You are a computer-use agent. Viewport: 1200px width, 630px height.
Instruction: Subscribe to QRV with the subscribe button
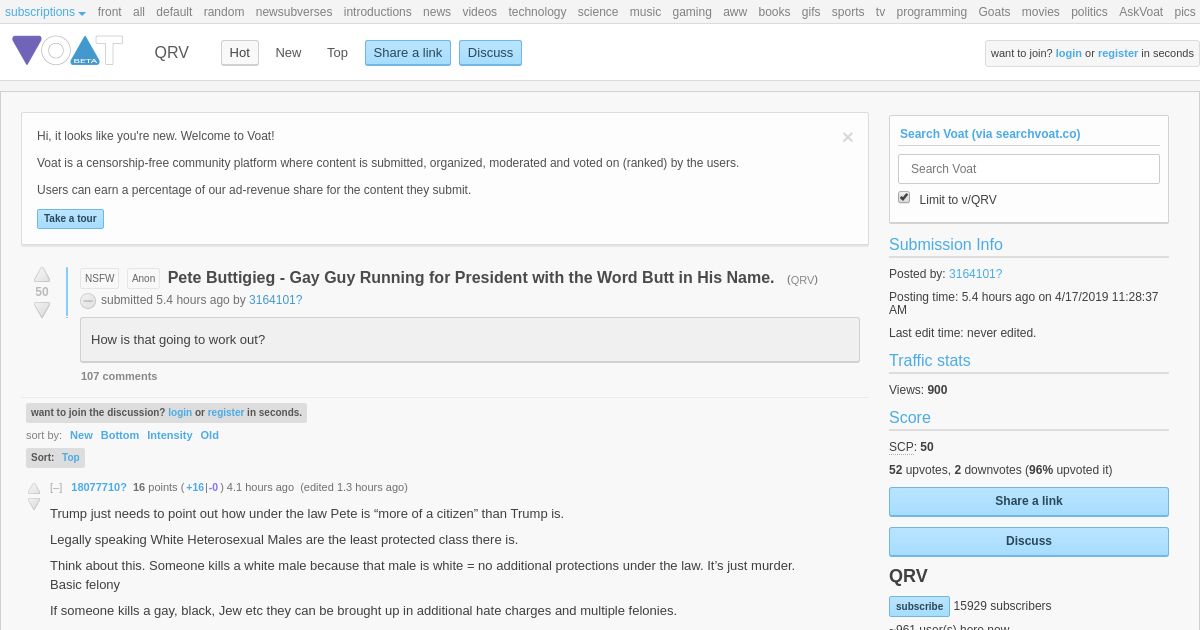tap(919, 606)
